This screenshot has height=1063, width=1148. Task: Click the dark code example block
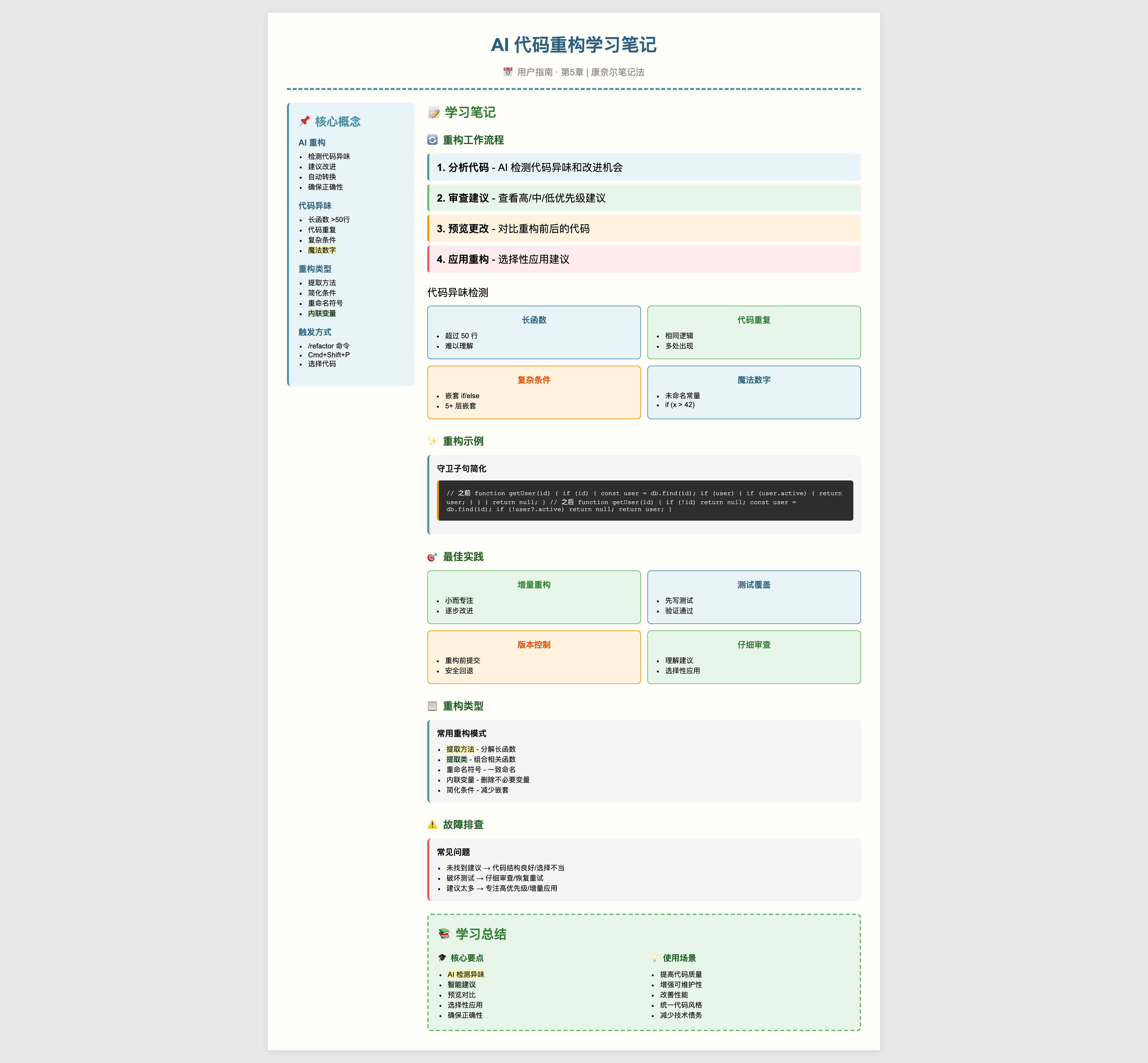click(x=645, y=501)
